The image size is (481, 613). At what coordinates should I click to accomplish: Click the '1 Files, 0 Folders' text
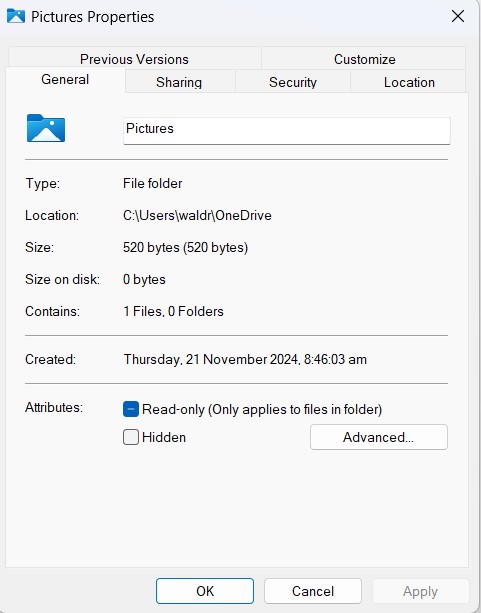173,311
